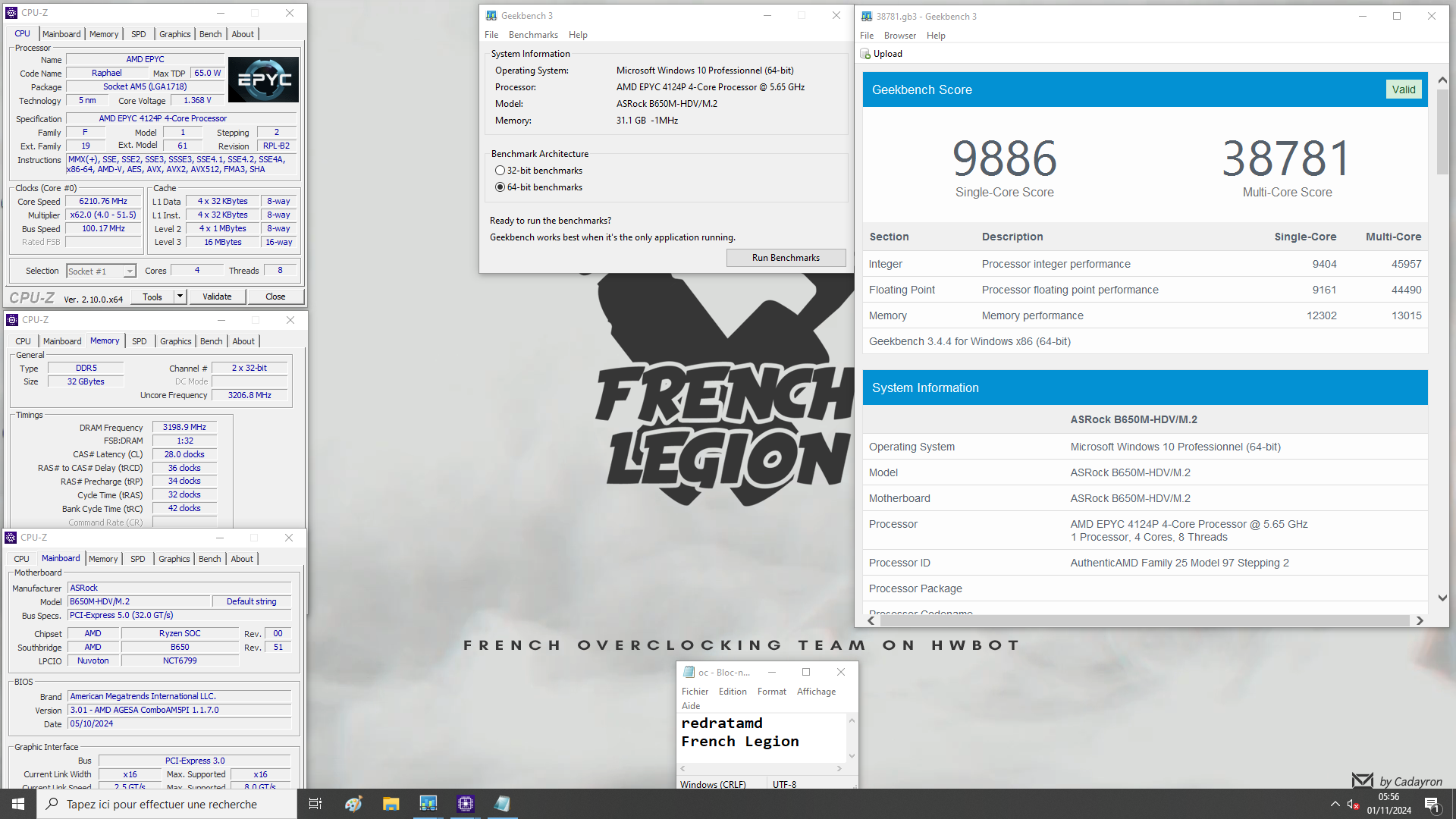Open About tab in Mainboard CPU-Z window
This screenshot has width=1456, height=819.
242,559
